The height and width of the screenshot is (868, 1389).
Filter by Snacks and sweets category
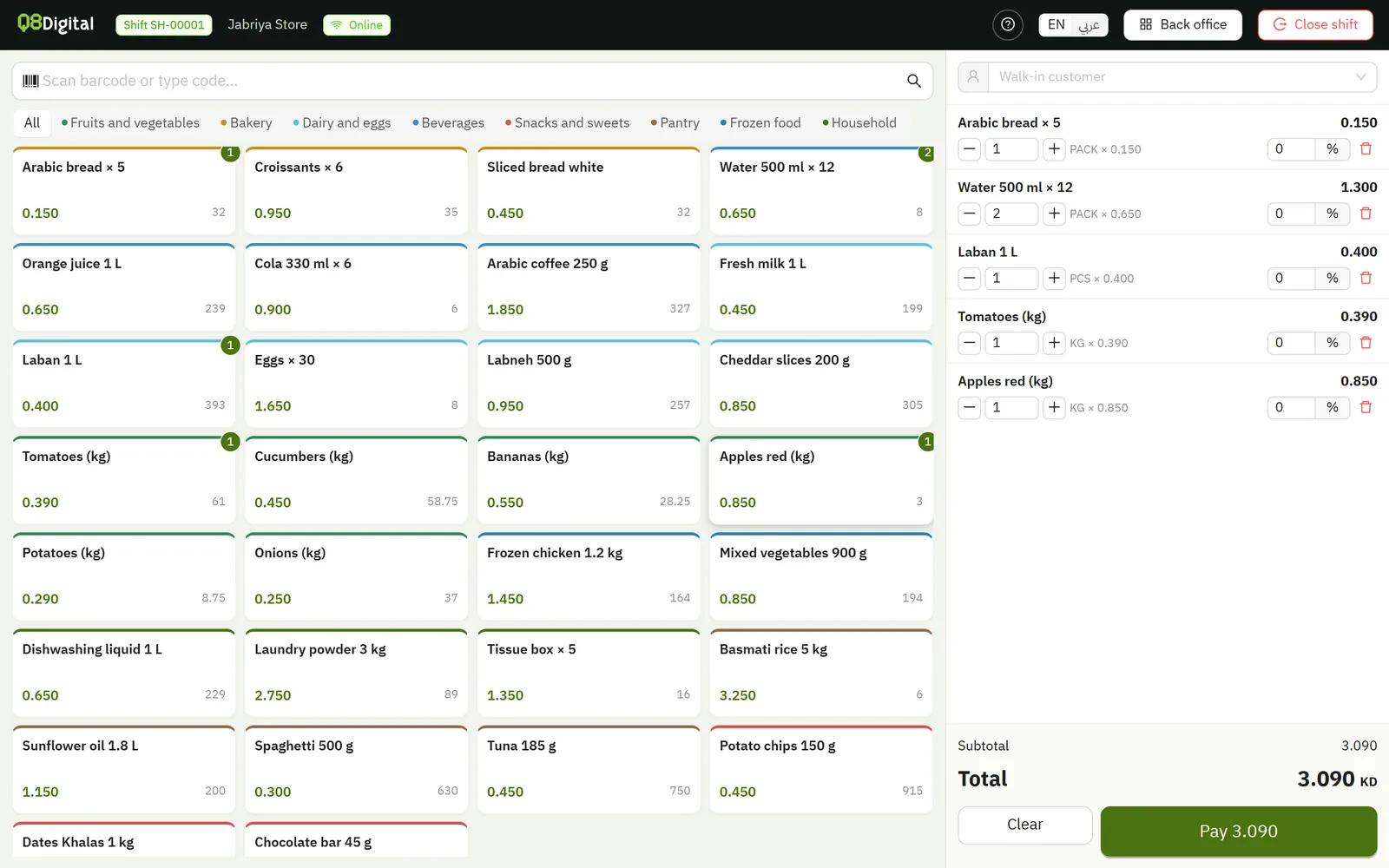click(x=568, y=123)
